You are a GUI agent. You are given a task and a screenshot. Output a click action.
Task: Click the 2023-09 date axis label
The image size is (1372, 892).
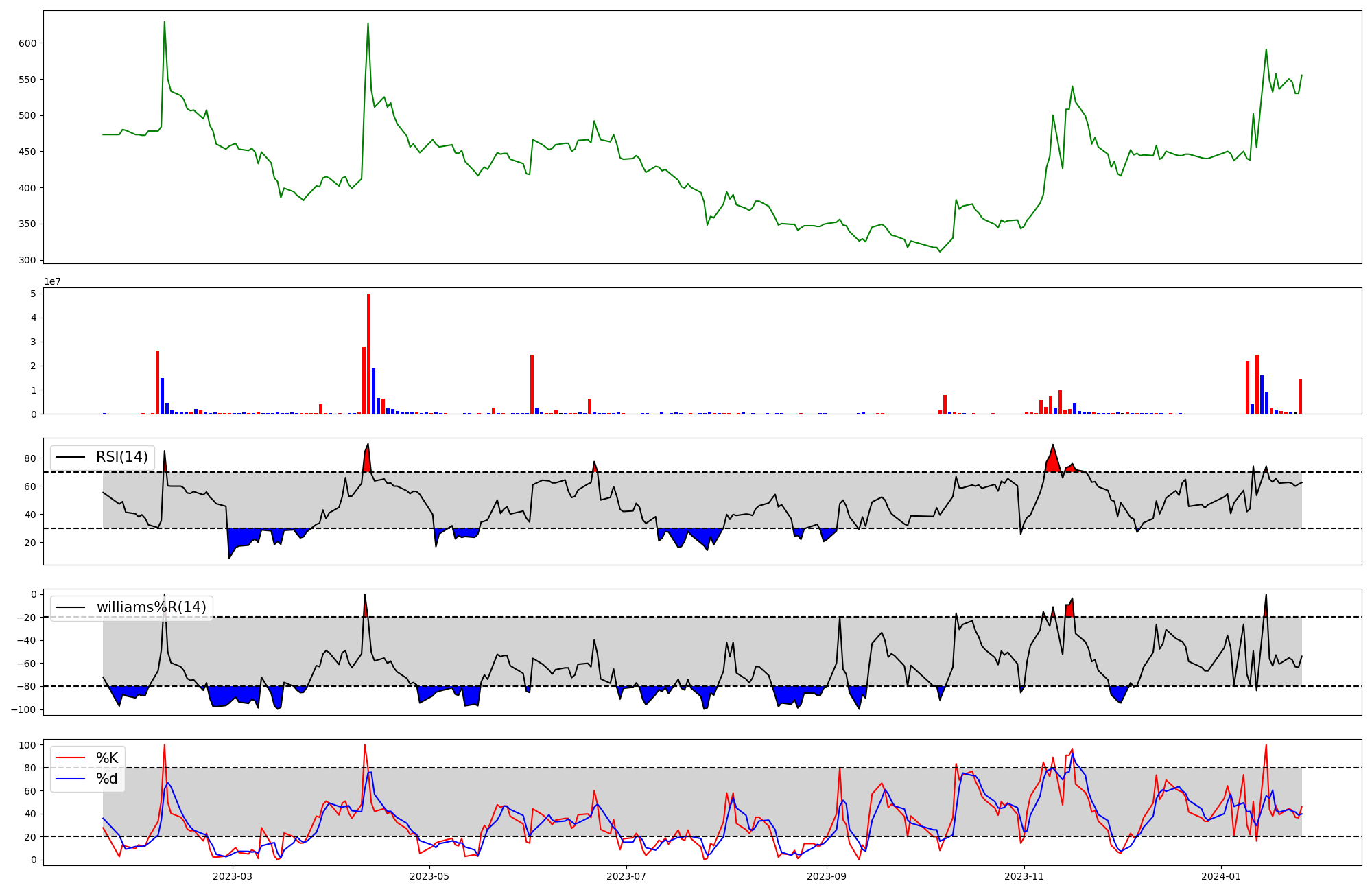tap(827, 876)
